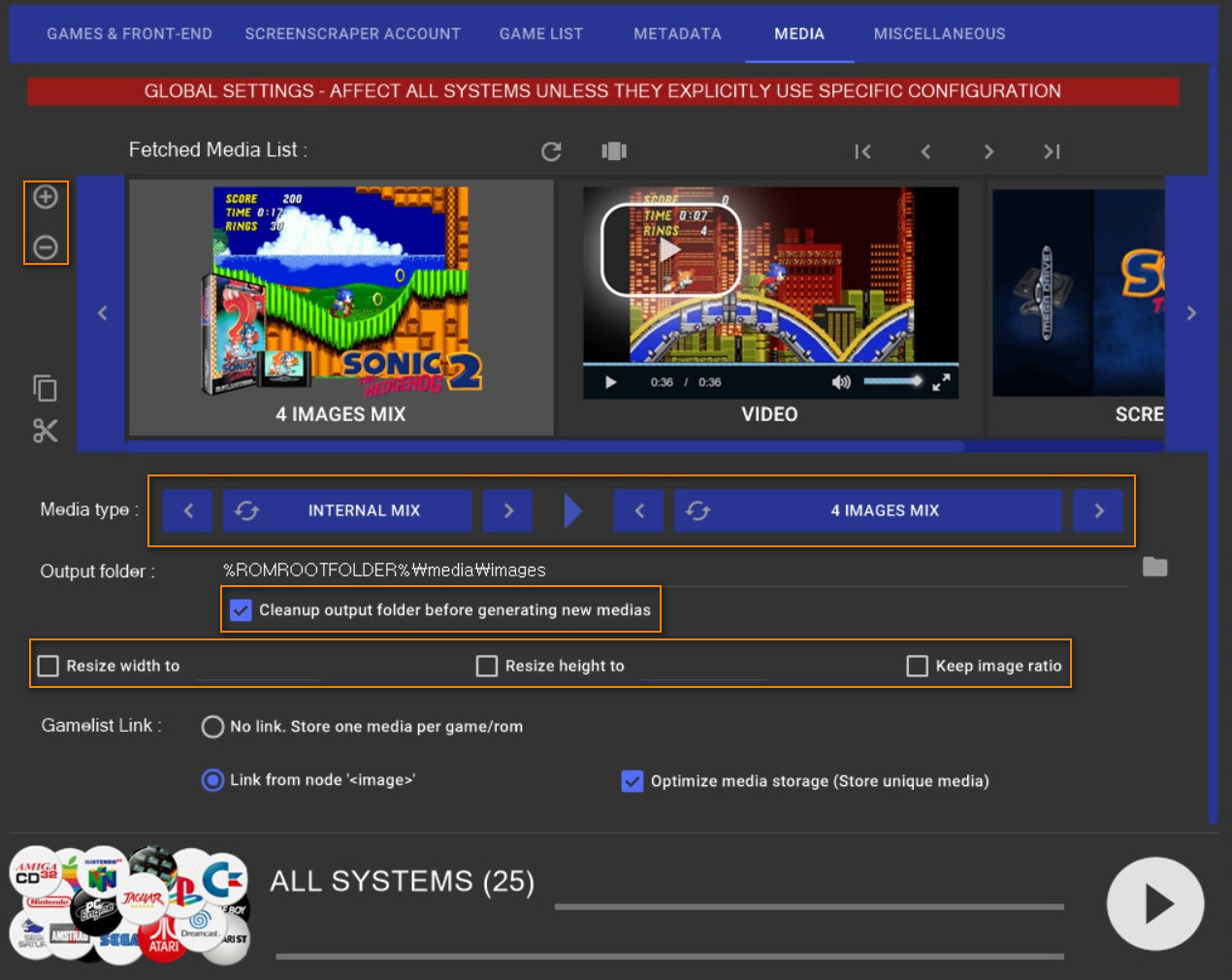Image resolution: width=1232 pixels, height=980 pixels.
Task: Browse for output folder icon
Action: 1154,567
